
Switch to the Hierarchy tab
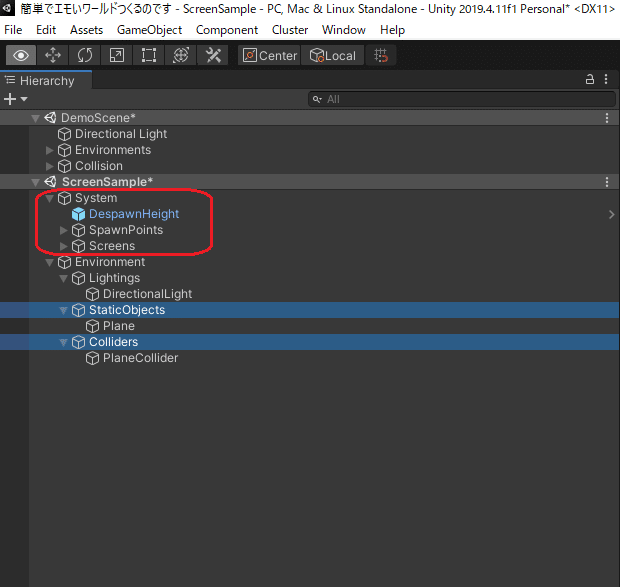point(46,81)
